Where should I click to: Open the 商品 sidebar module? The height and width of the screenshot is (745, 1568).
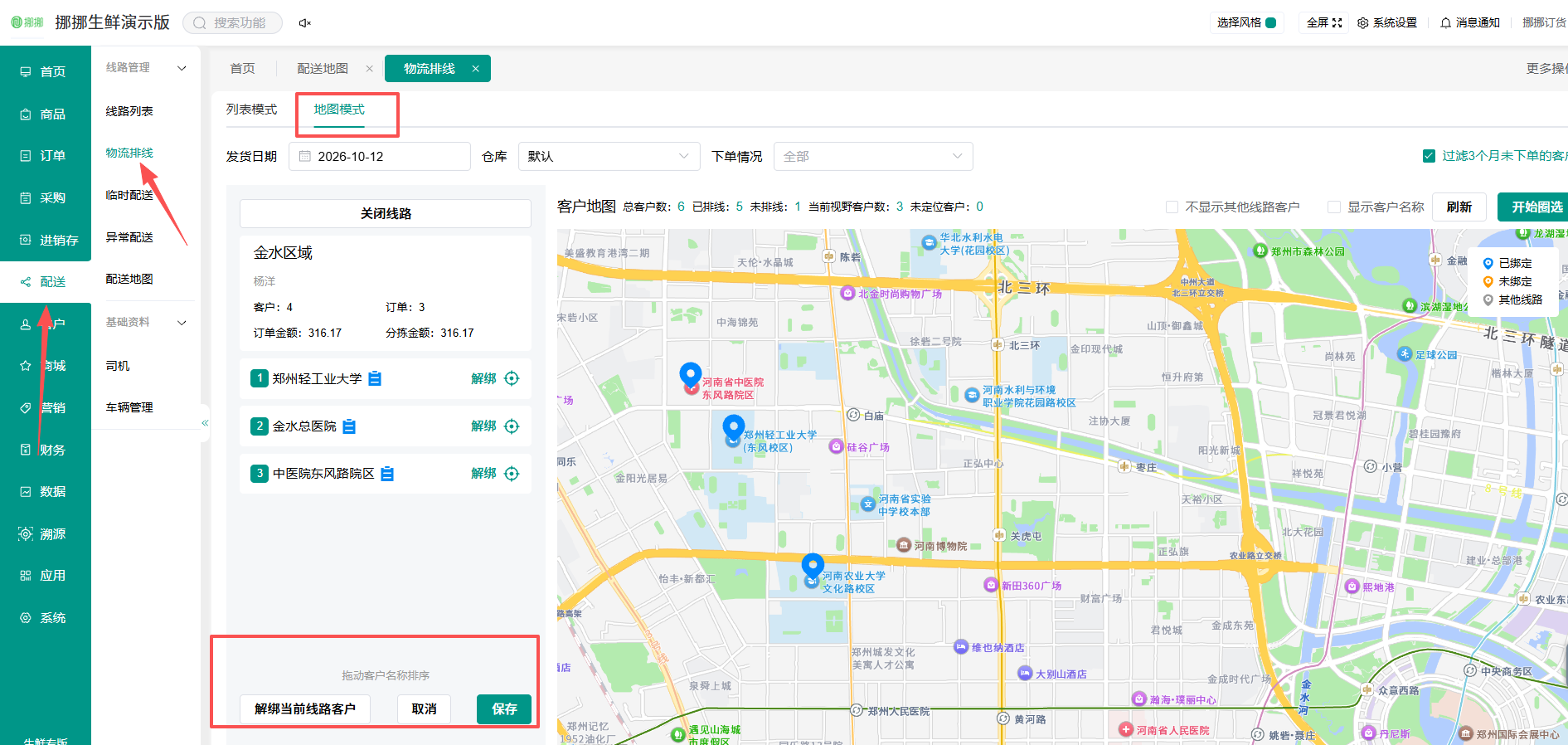point(45,114)
